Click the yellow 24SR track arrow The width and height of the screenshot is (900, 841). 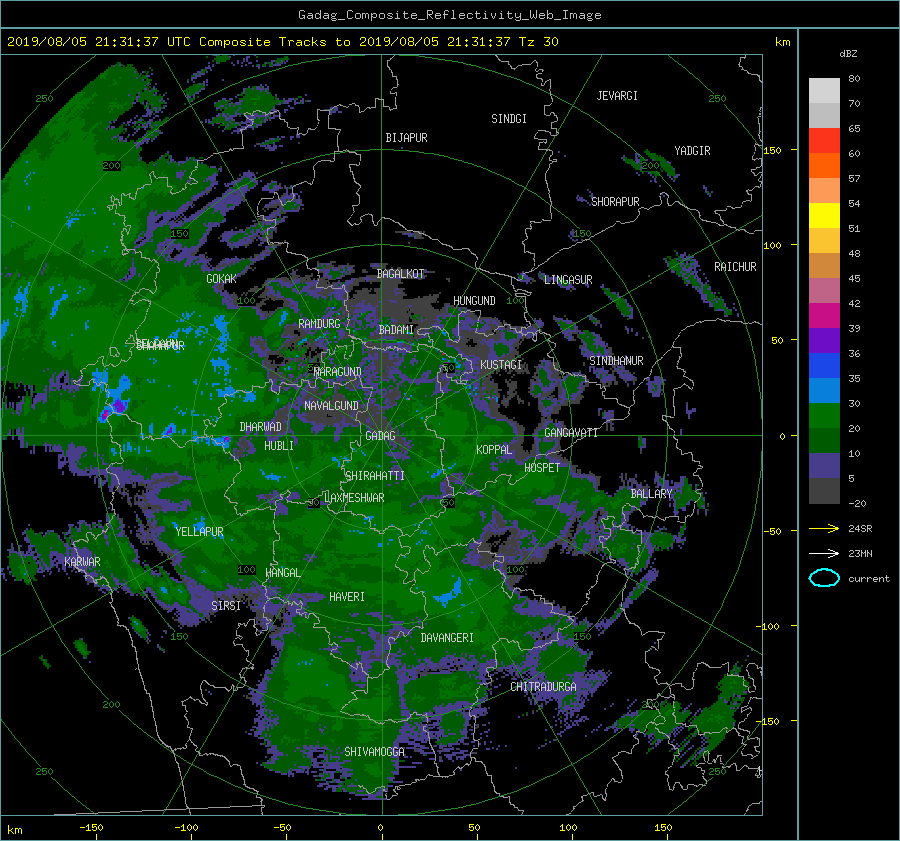(x=824, y=528)
